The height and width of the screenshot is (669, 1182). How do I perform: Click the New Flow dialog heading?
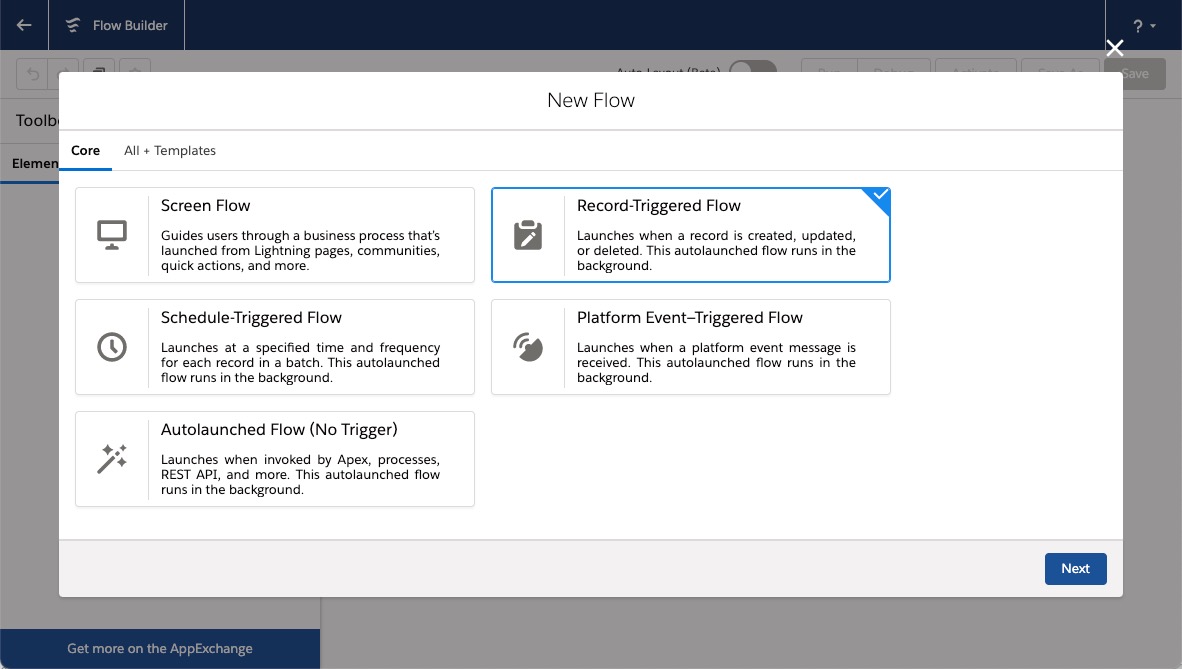(x=591, y=100)
